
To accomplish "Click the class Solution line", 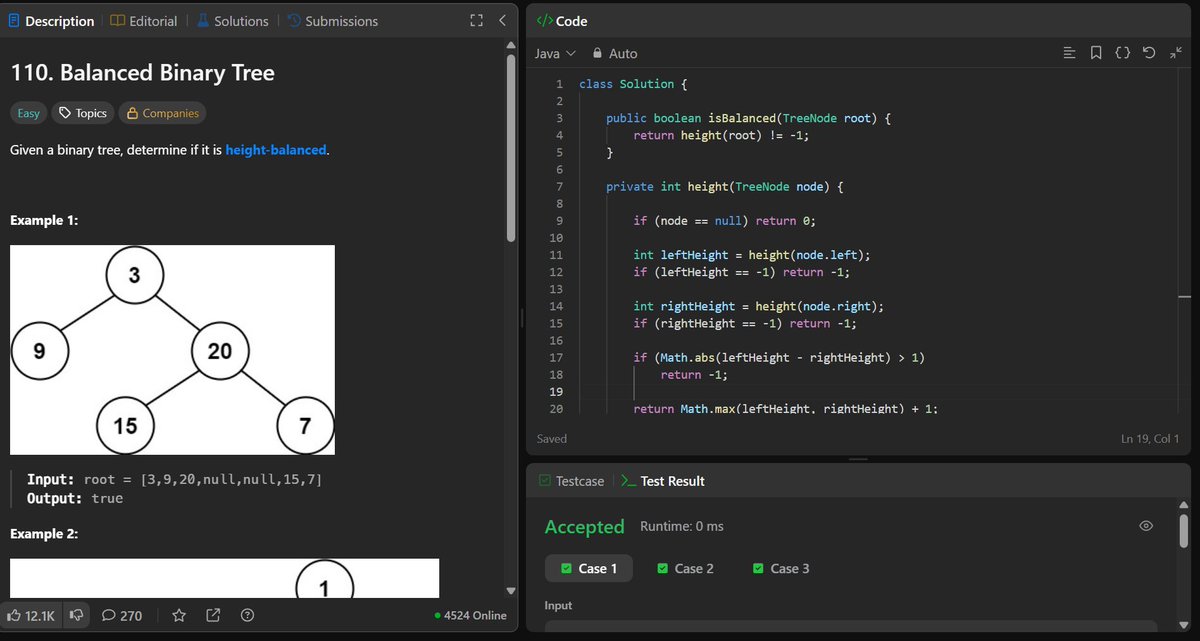I will tap(633, 84).
